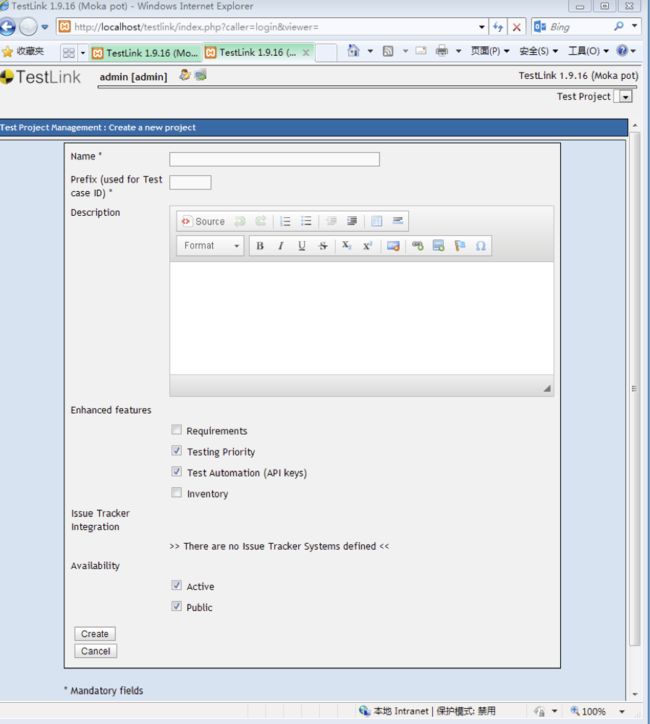
Task: Click the TestLink logo
Action: (41, 77)
